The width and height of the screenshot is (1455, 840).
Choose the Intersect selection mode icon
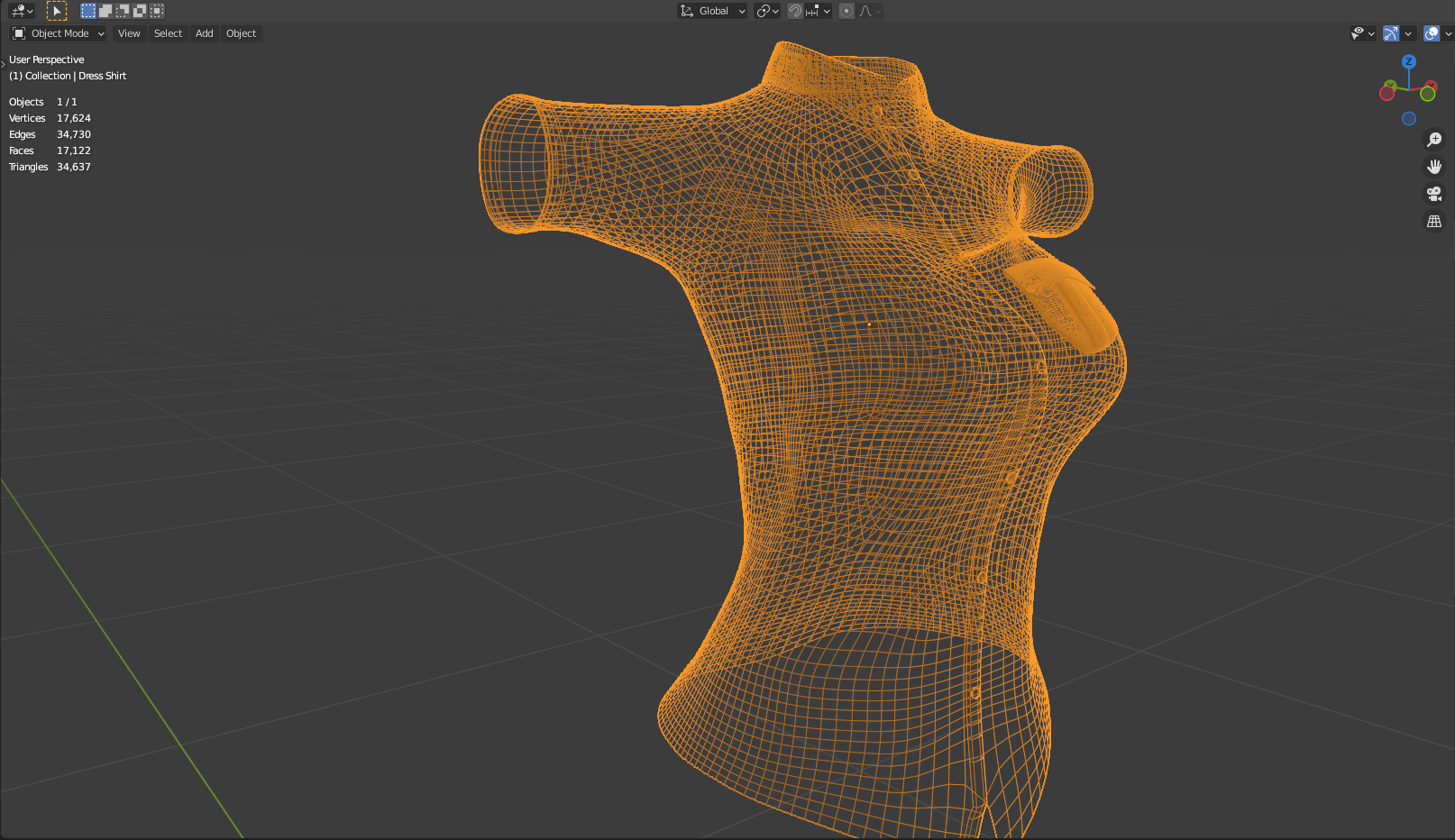point(157,11)
